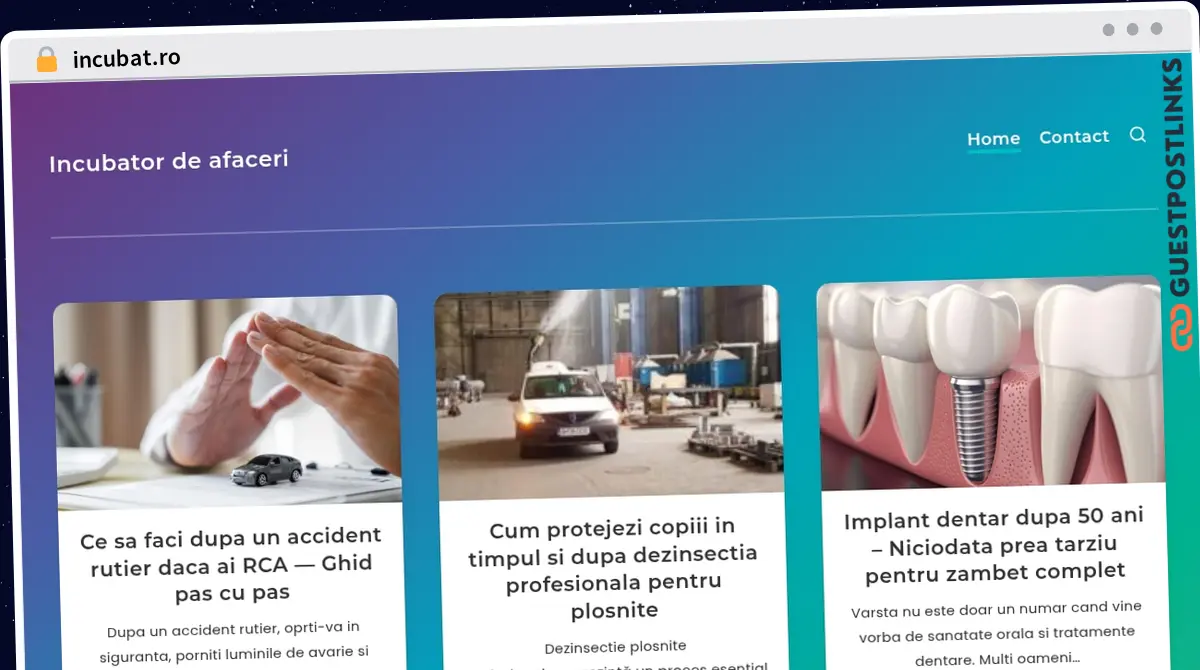Image resolution: width=1200 pixels, height=670 pixels.
Task: Open the RCA accident guide article title
Action: coord(231,565)
